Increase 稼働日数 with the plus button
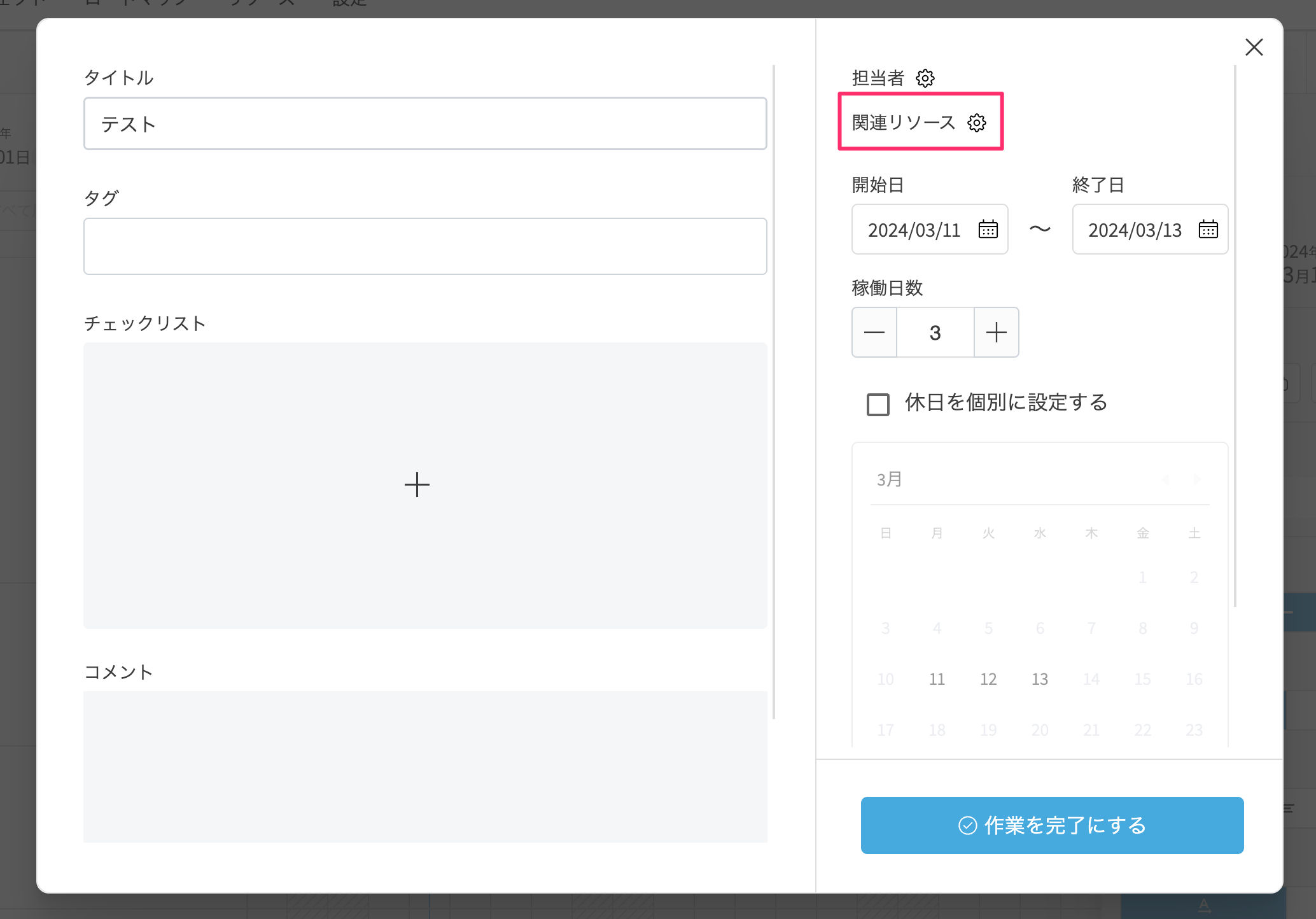The width and height of the screenshot is (1316, 919). (996, 332)
